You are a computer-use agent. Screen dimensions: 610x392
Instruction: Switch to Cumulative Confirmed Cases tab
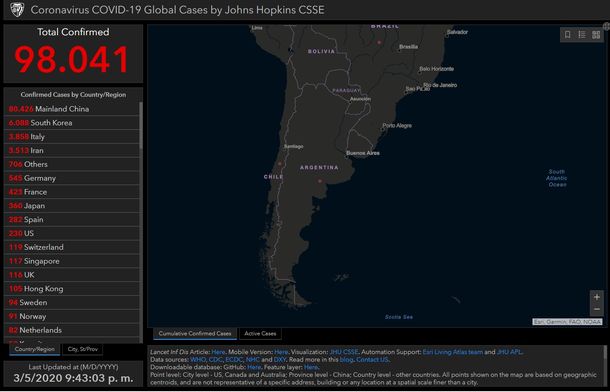coord(195,334)
